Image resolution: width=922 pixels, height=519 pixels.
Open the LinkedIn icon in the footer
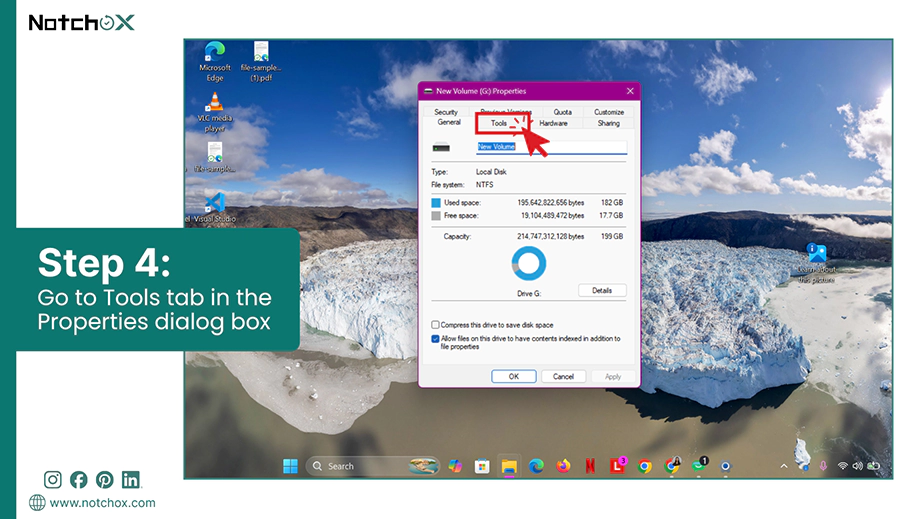[x=131, y=480]
